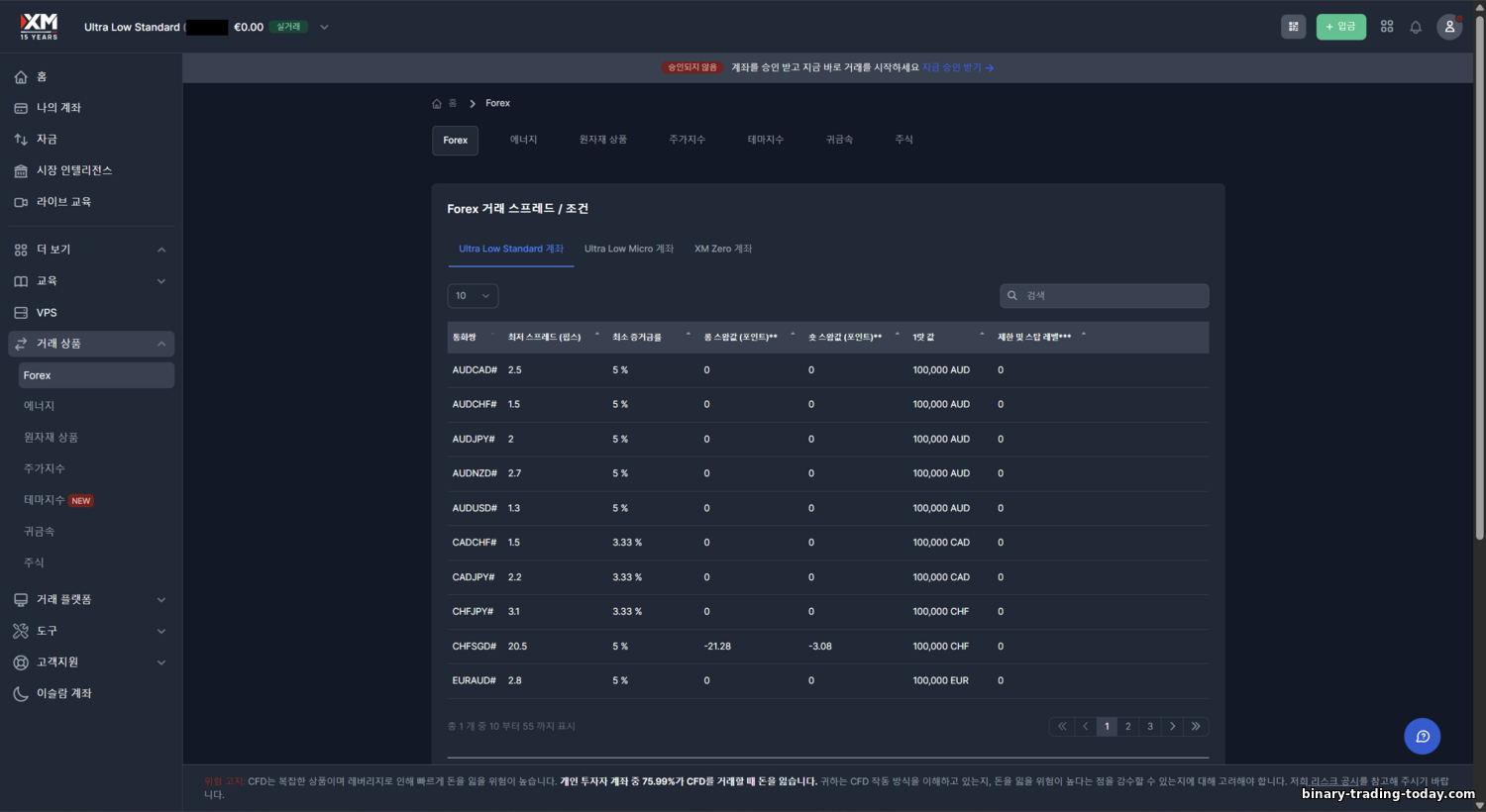The image size is (1486, 812).
Task: Switch to Ultra Low Micro 계좌 tab
Action: click(x=628, y=249)
